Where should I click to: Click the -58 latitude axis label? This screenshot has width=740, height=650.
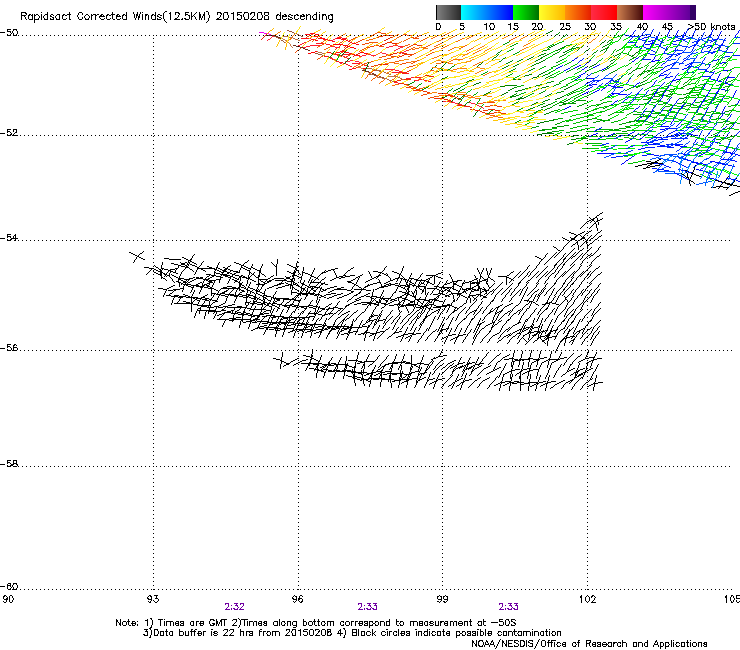(9, 464)
